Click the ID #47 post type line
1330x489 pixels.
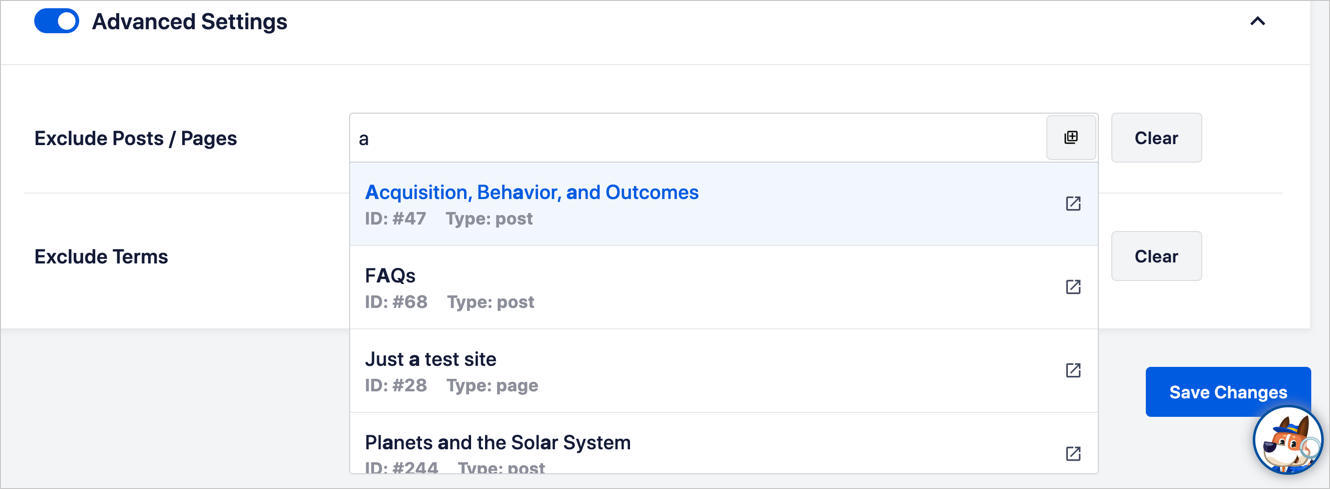(x=449, y=219)
